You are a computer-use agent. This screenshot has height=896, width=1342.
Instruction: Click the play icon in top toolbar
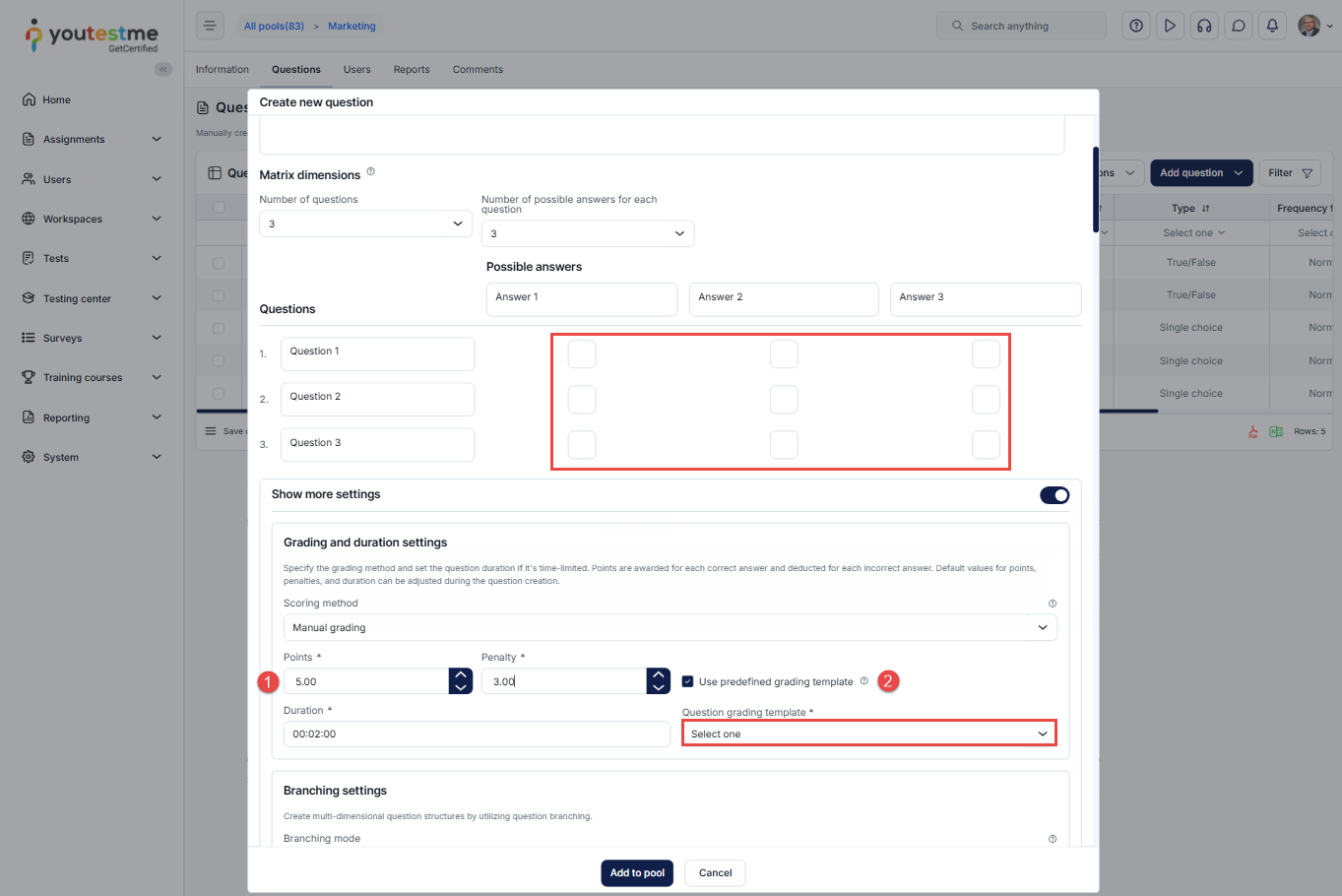[1170, 27]
